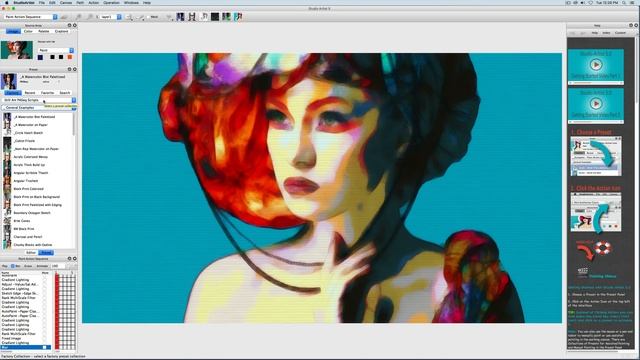Select the Recent tab in Preset panel
The image size is (640, 360).
coord(30,93)
